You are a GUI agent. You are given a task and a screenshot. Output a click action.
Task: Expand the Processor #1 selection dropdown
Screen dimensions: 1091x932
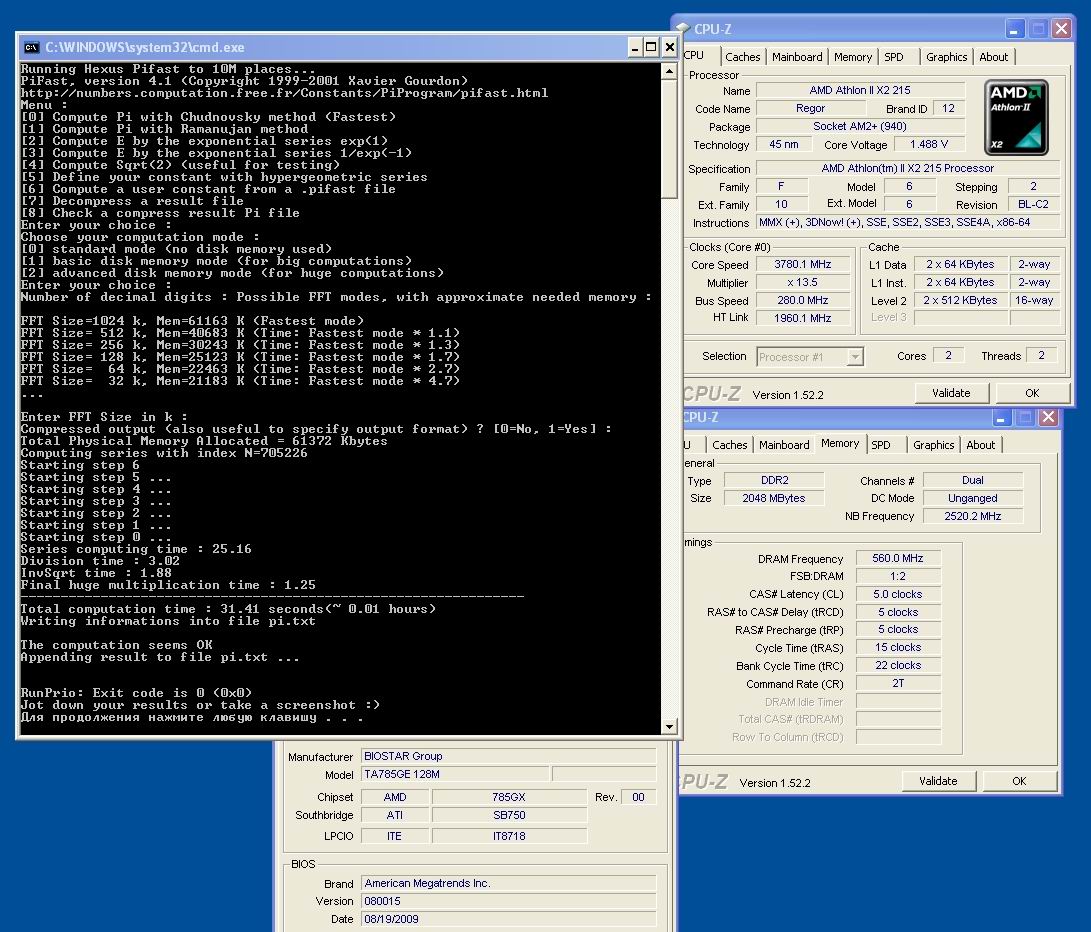click(855, 357)
